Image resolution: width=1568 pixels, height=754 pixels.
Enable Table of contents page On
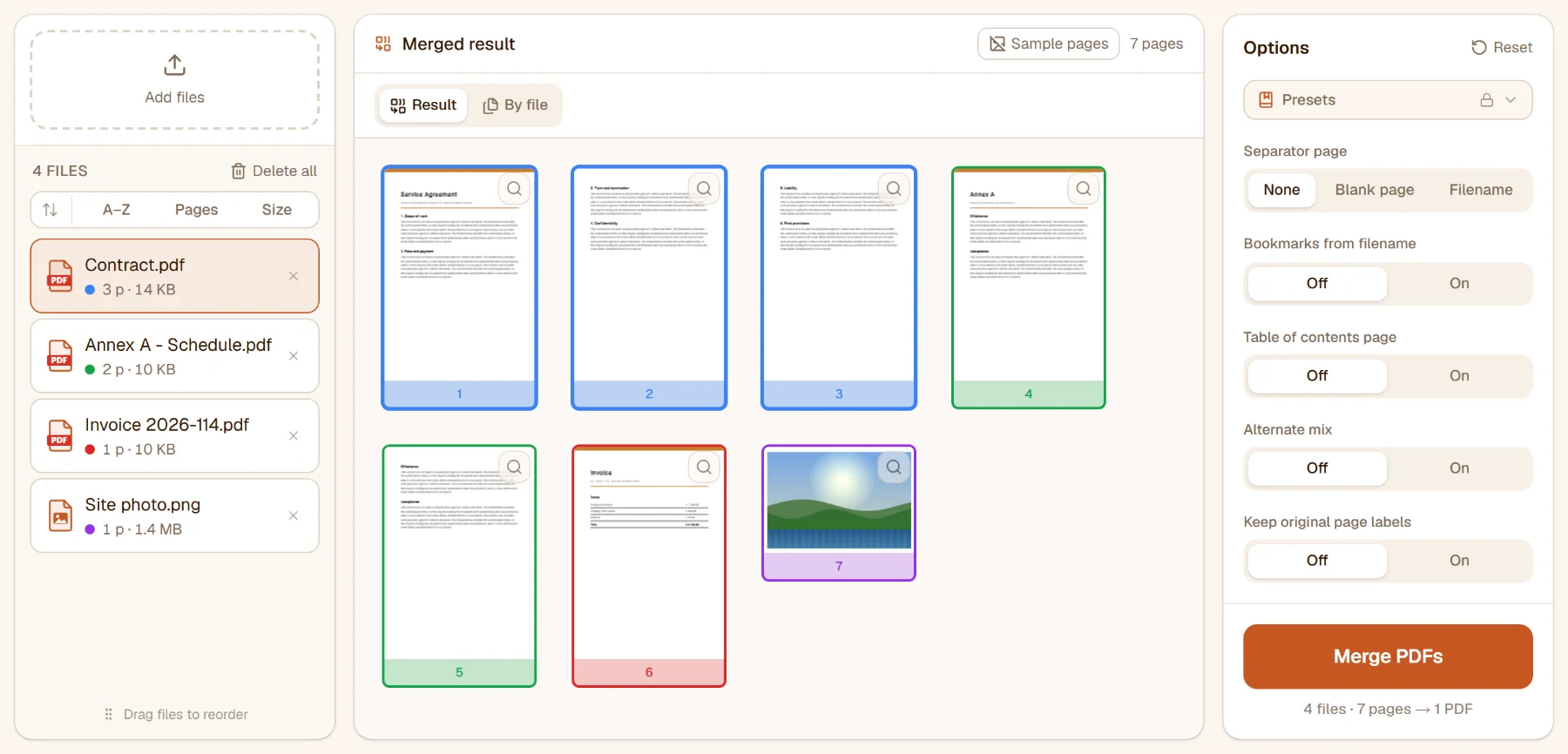(1459, 376)
